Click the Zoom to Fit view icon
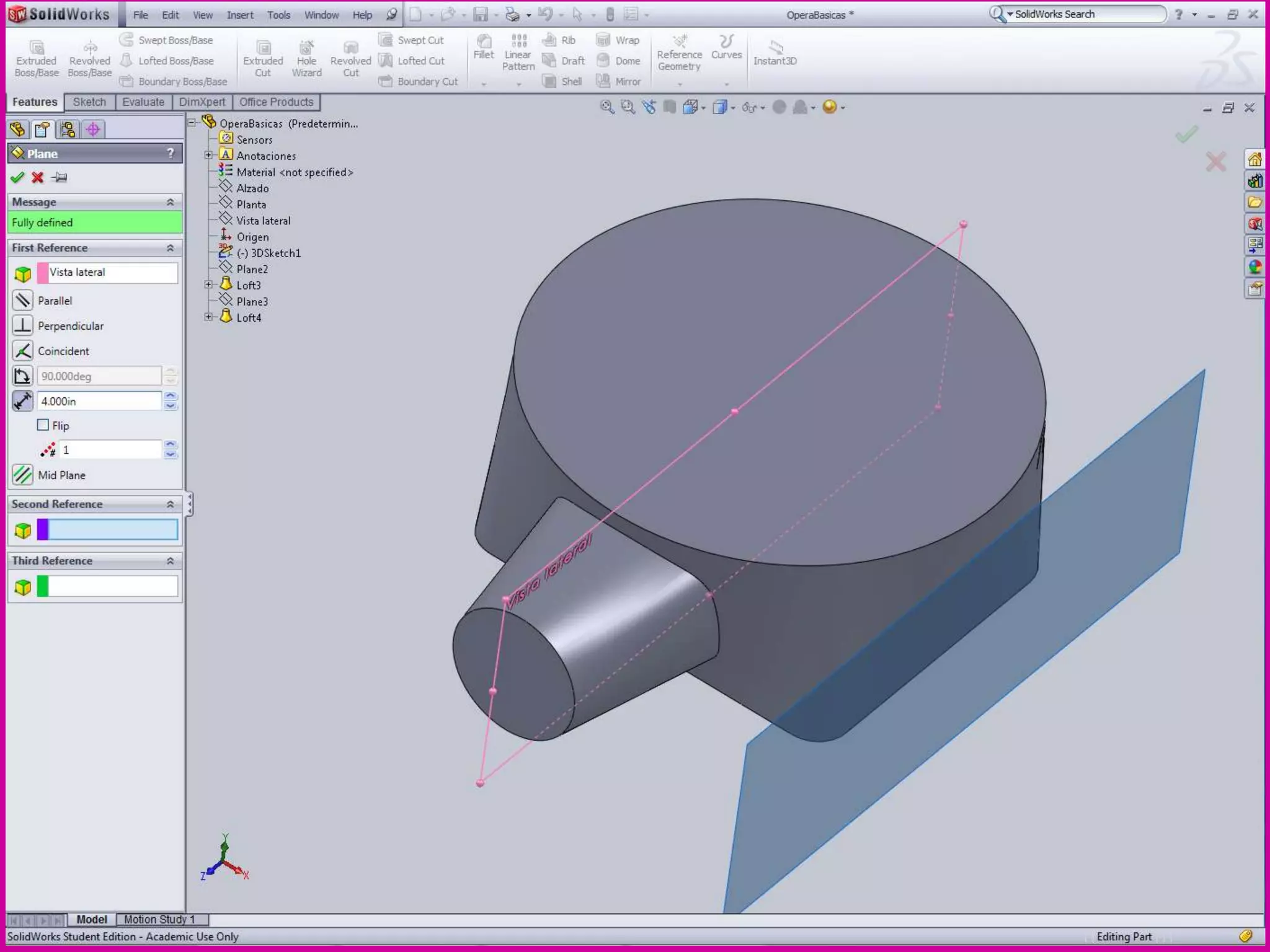The width and height of the screenshot is (1270, 952). click(606, 107)
